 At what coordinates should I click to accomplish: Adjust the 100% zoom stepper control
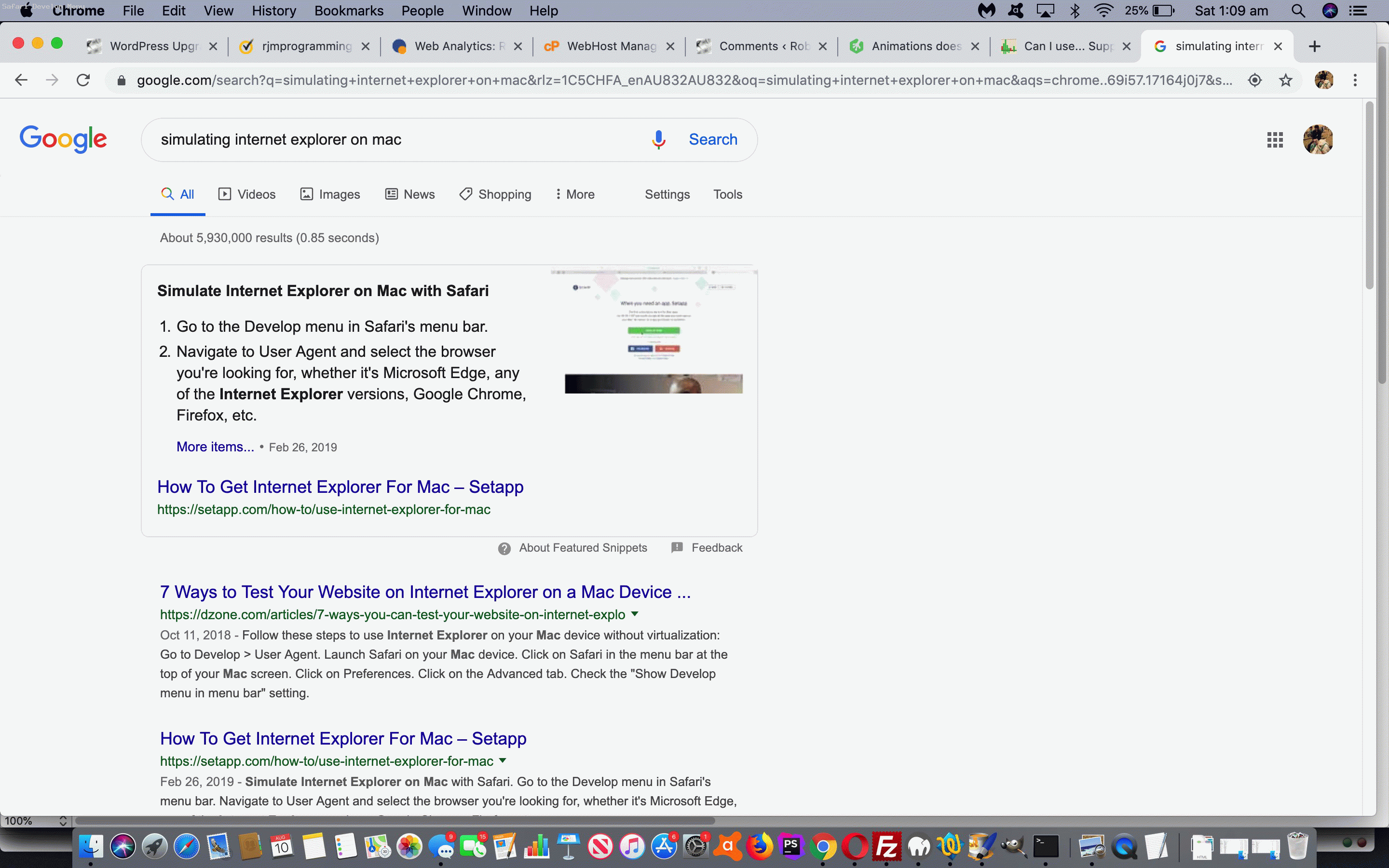(x=63, y=821)
